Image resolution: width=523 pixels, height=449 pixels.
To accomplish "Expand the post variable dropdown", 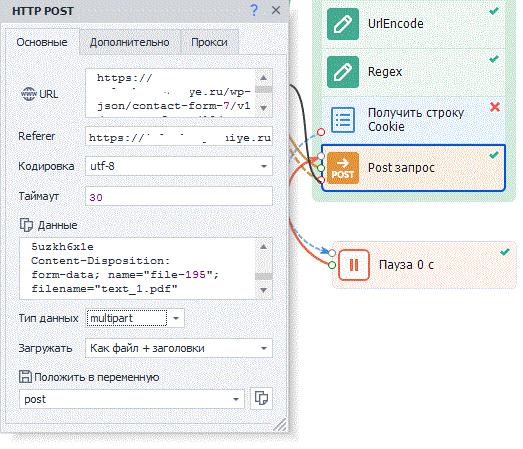I will tap(236, 399).
